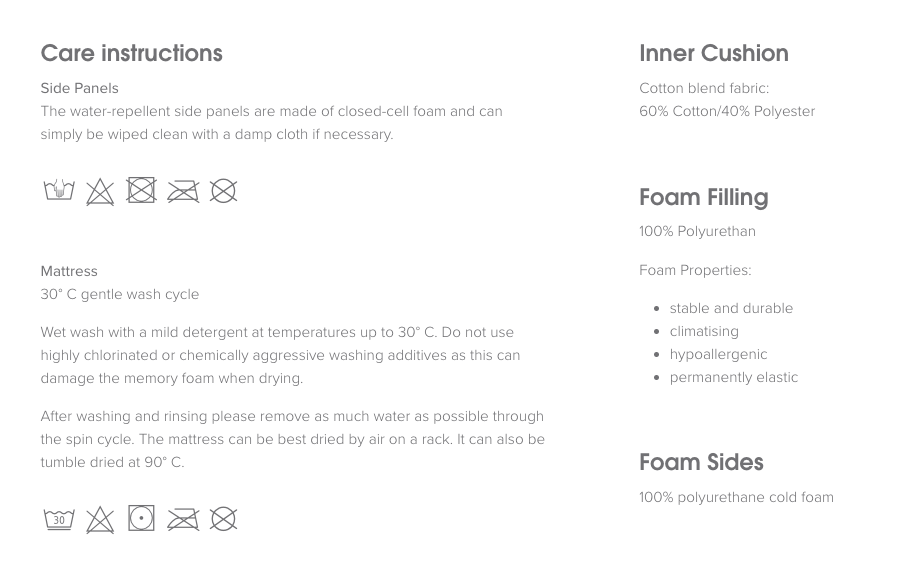Click the do-not-bleach triangle in Mattress symbols
This screenshot has width=911, height=567.
(100, 520)
